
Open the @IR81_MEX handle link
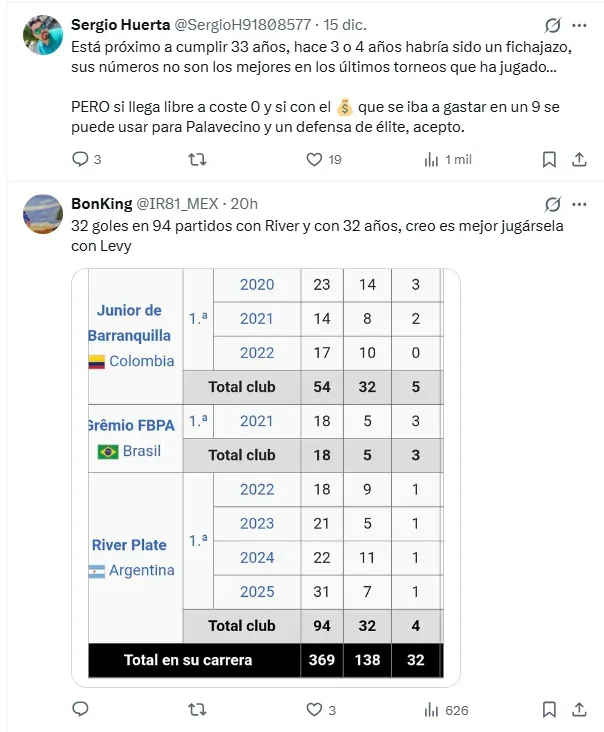click(180, 203)
